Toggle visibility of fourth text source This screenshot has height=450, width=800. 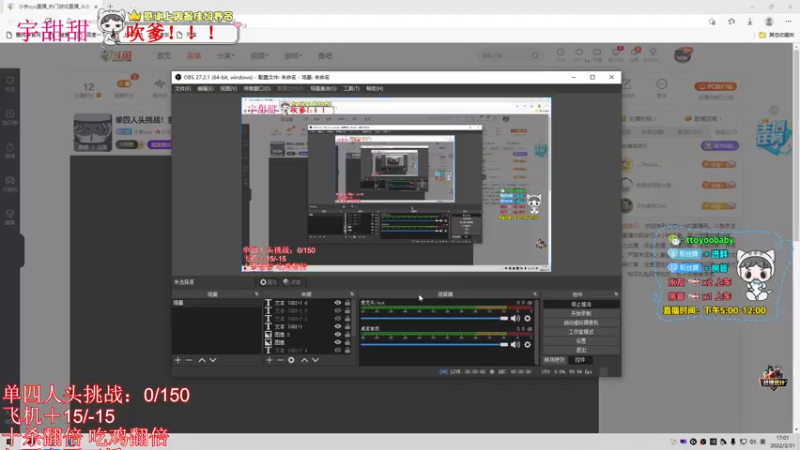(338, 327)
